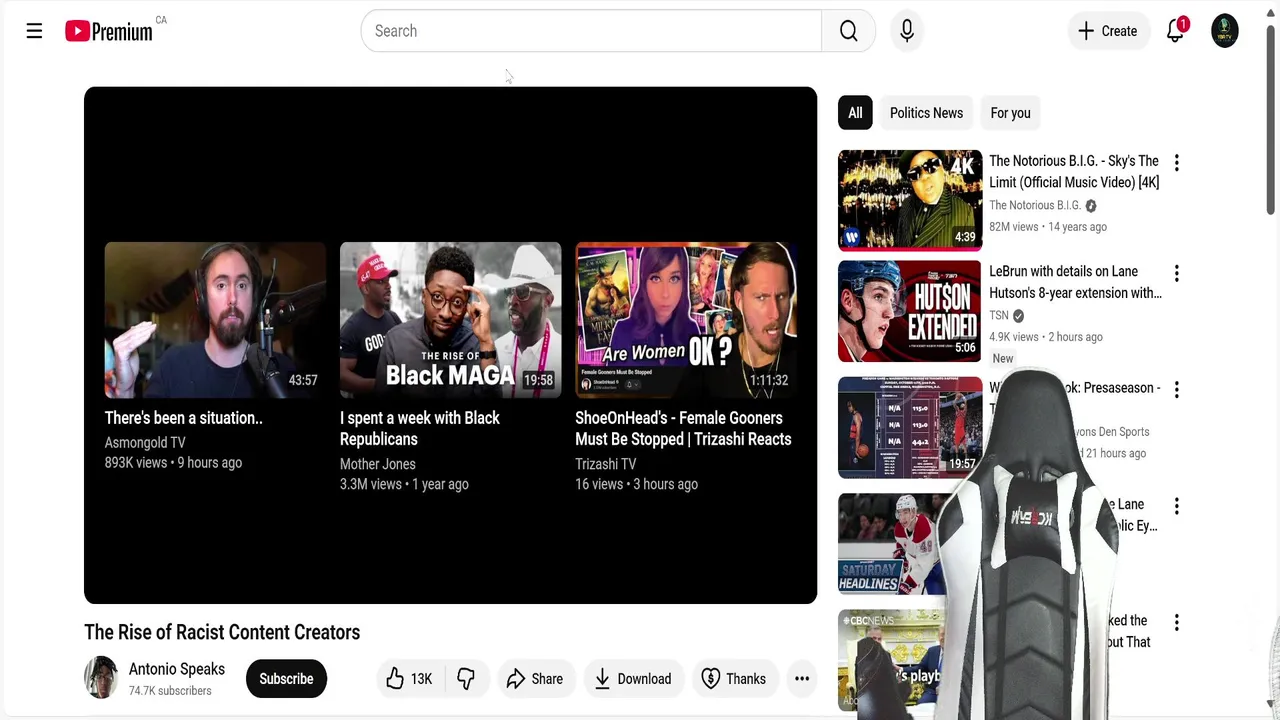
Task: Play 'Are Women OK?' suggested thumbnail
Action: click(x=686, y=320)
